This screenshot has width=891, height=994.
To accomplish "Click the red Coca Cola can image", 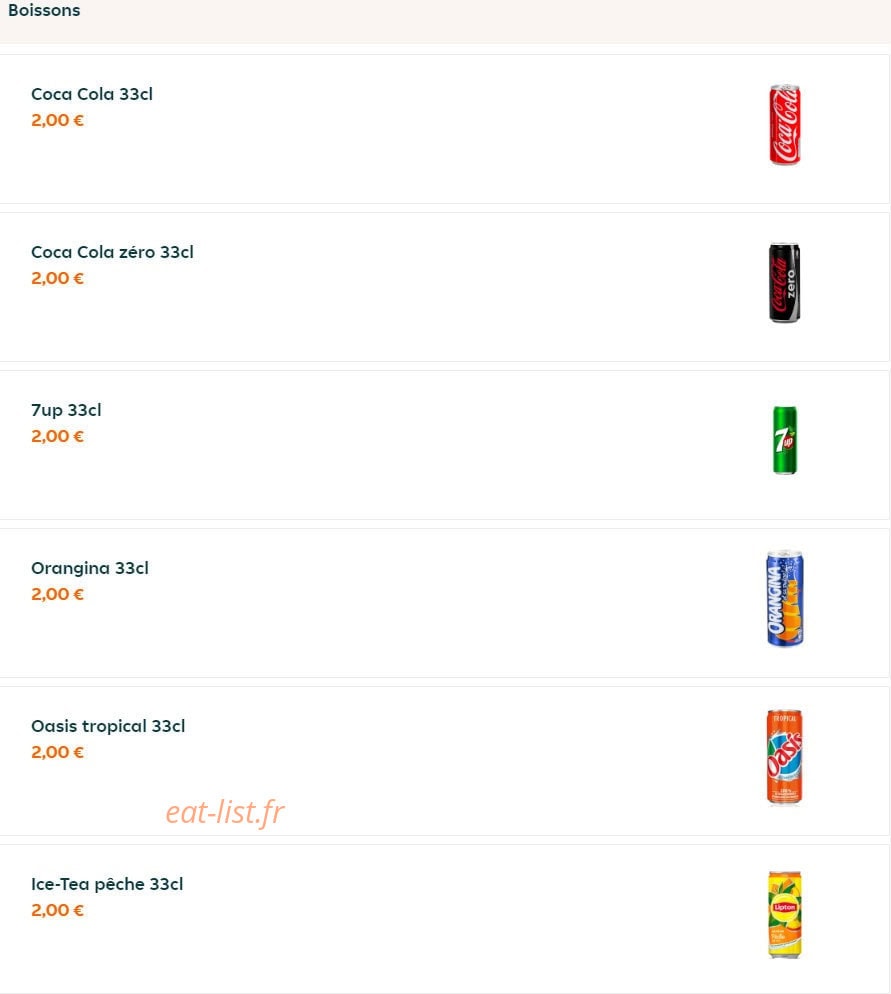I will (x=785, y=124).
